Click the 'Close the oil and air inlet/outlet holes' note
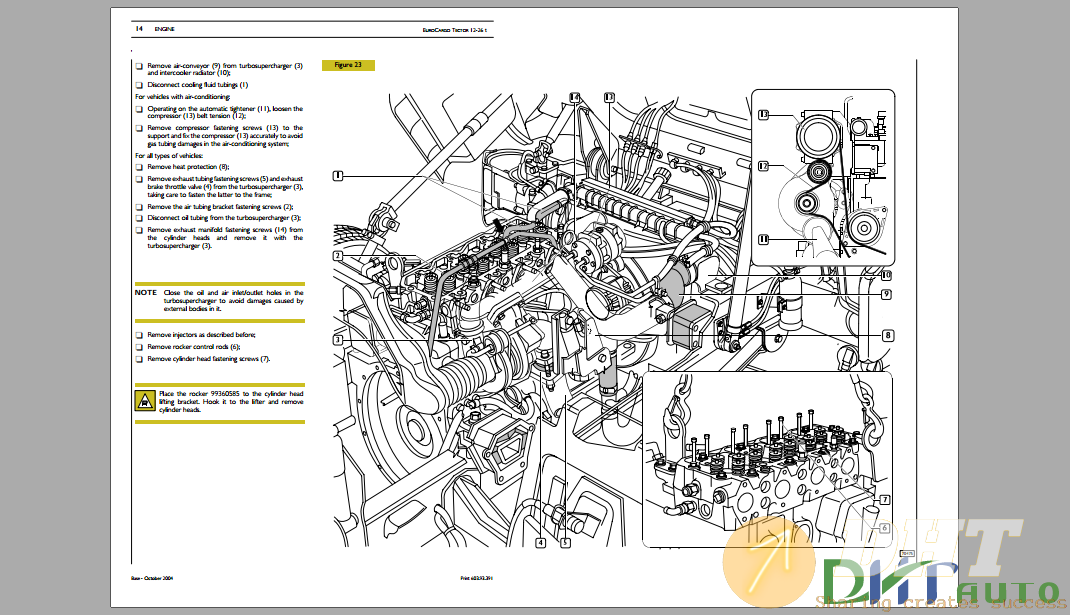 [233, 300]
